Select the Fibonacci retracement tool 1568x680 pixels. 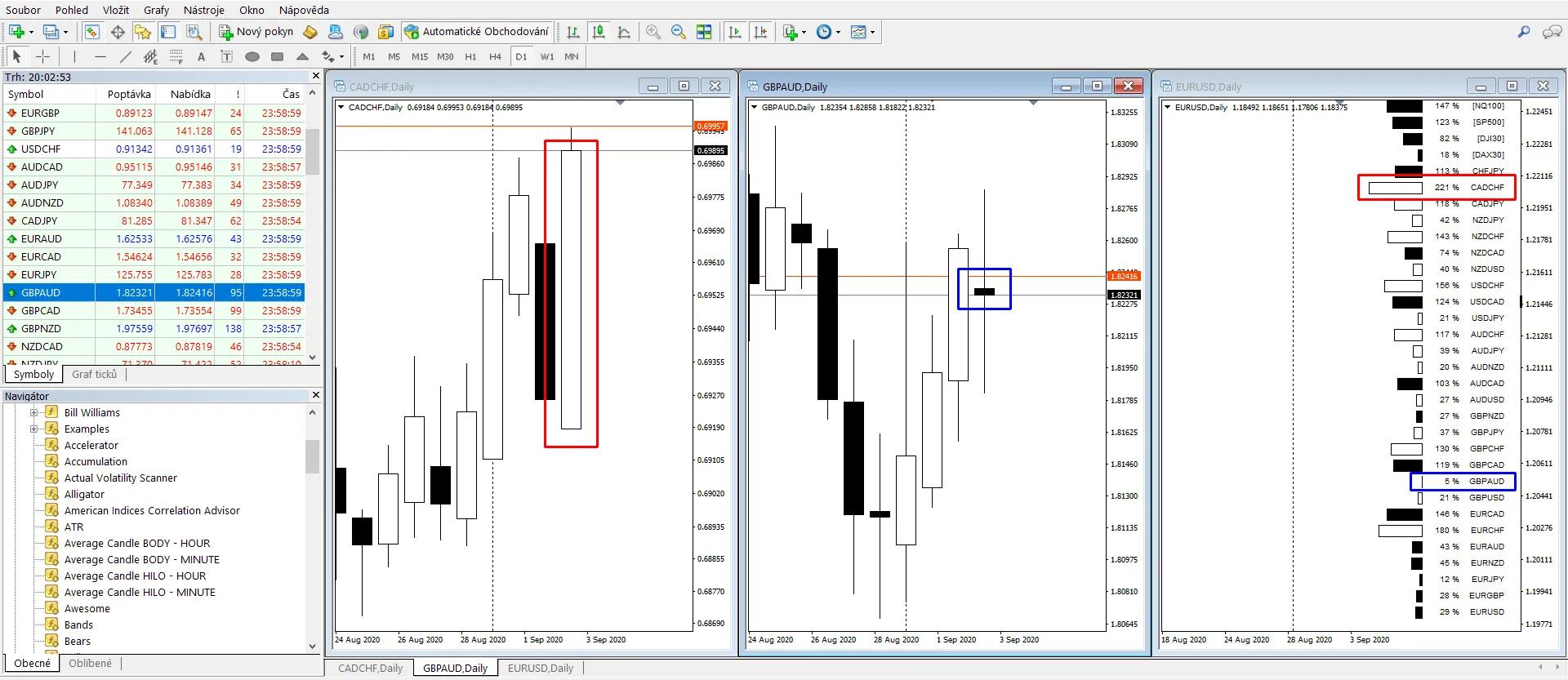pos(176,56)
